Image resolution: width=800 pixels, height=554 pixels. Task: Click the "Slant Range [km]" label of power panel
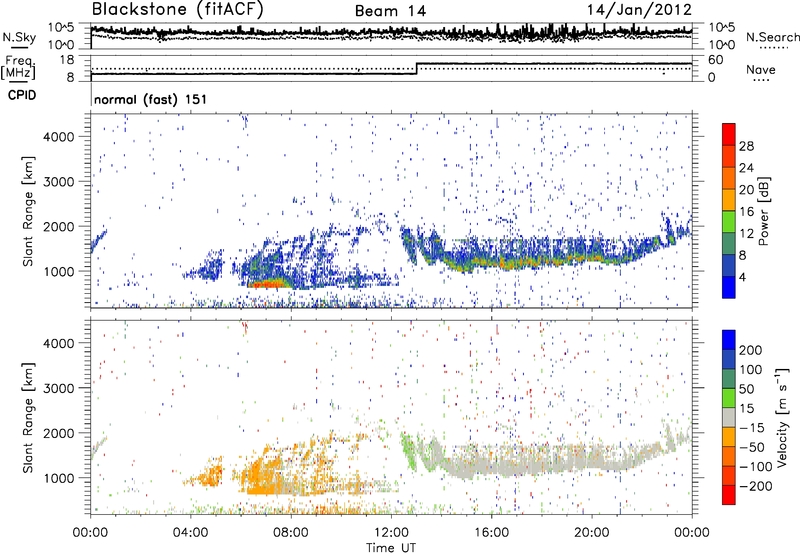(x=28, y=211)
